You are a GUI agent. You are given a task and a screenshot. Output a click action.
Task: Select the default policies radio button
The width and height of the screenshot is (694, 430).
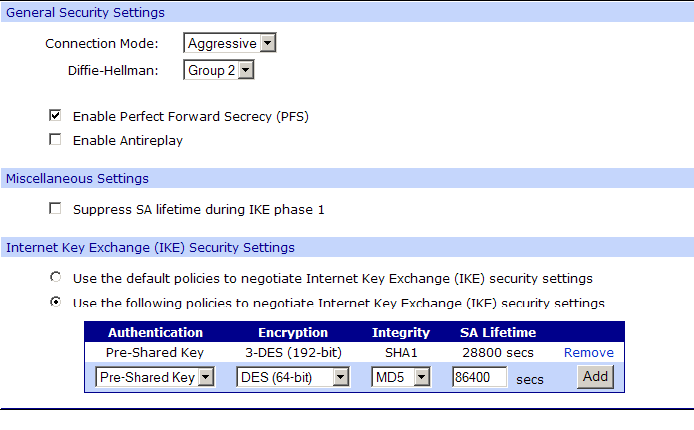(55, 278)
